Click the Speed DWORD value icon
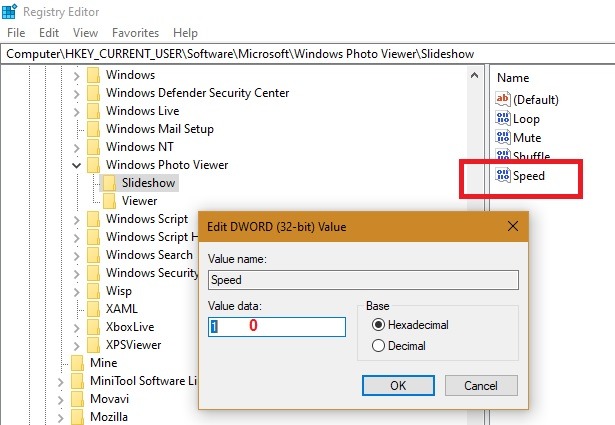This screenshot has width=615, height=425. pyautogui.click(x=503, y=175)
